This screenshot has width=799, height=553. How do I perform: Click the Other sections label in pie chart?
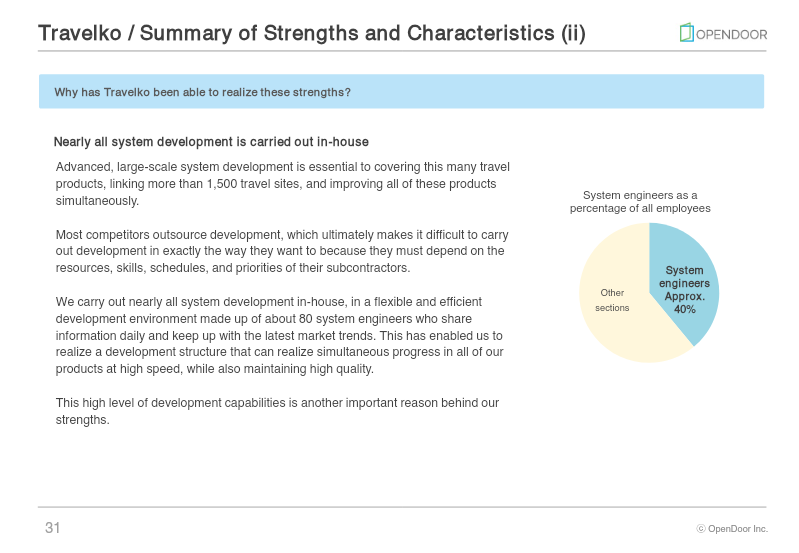pyautogui.click(x=612, y=300)
